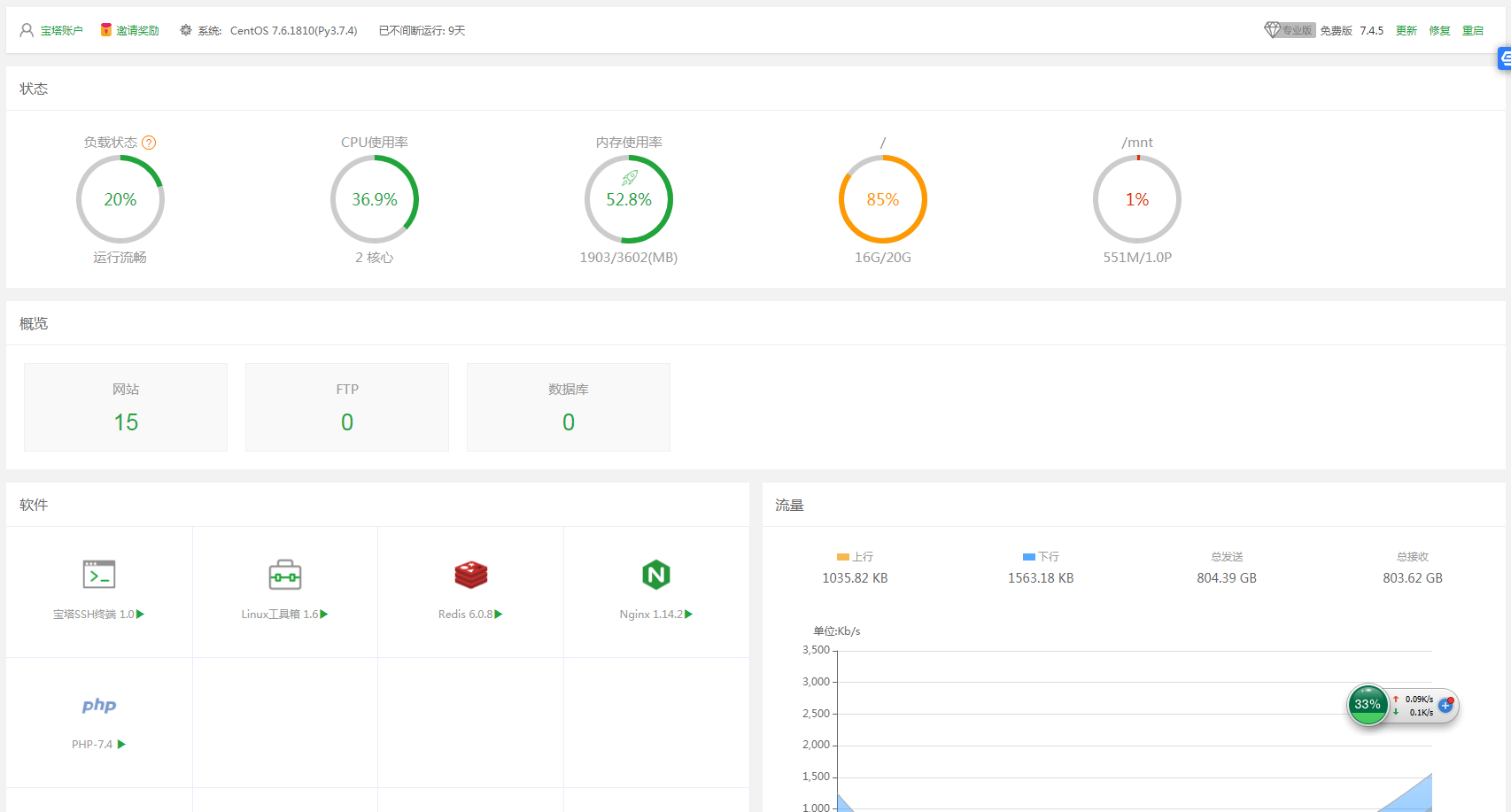Click the 36.9% CPU usage gauge
Screen dimensions: 1511x812
pyautogui.click(x=375, y=199)
